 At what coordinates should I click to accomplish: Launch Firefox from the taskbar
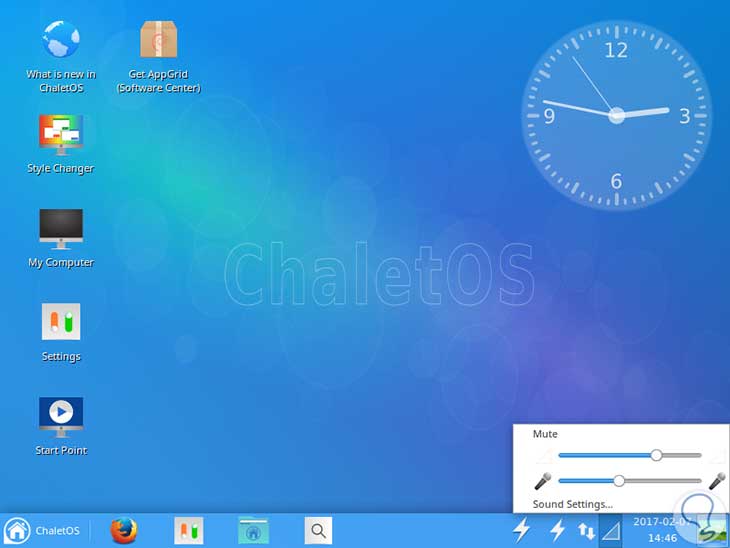pos(123,530)
